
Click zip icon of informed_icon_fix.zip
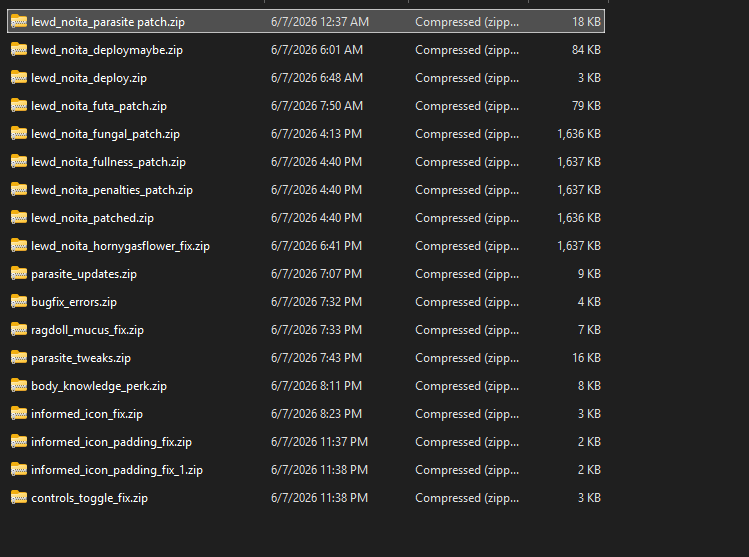pyautogui.click(x=19, y=414)
